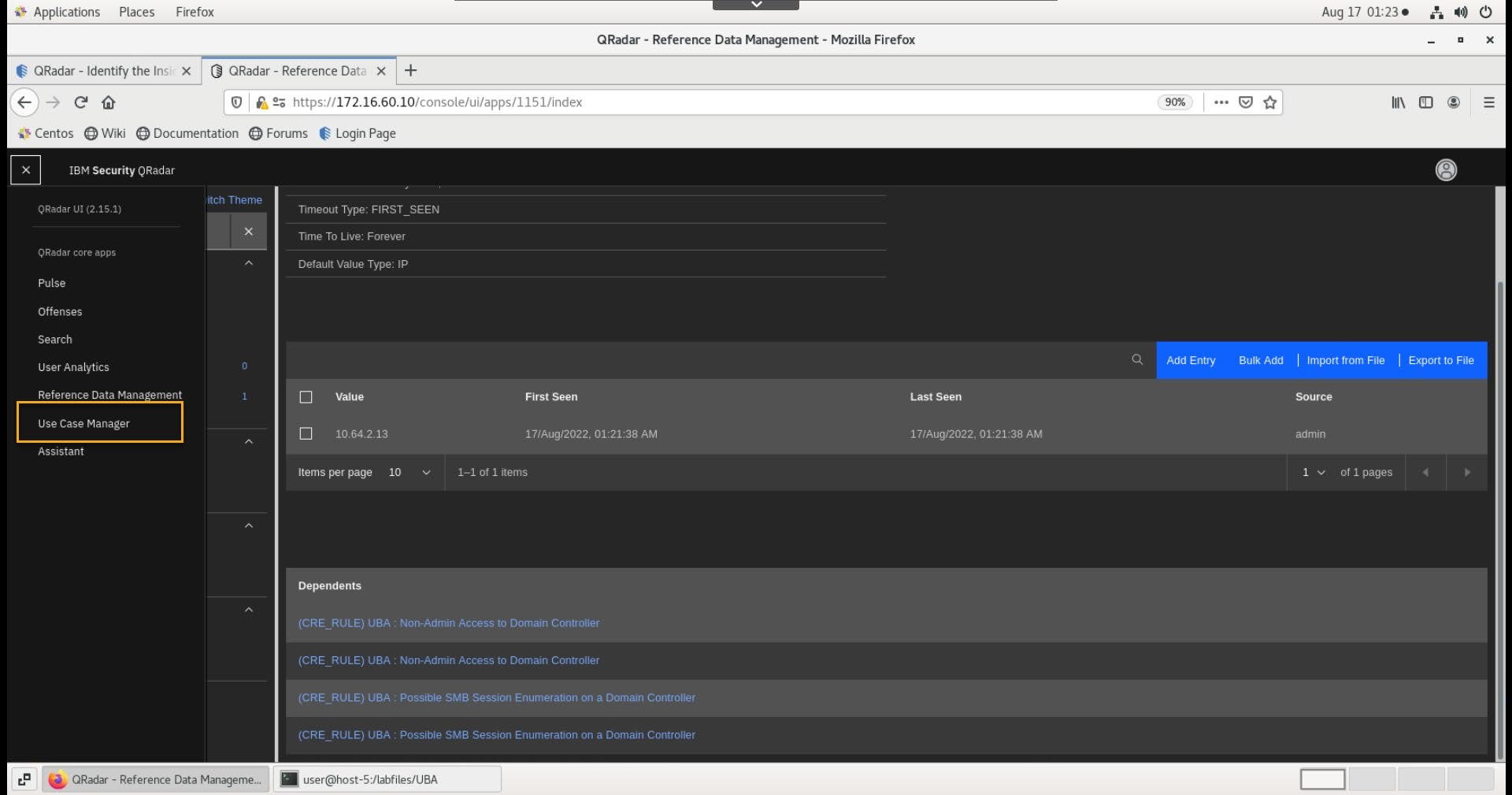Image resolution: width=1512 pixels, height=795 pixels.
Task: Go forward with the browser forward arrow
Action: coord(53,102)
